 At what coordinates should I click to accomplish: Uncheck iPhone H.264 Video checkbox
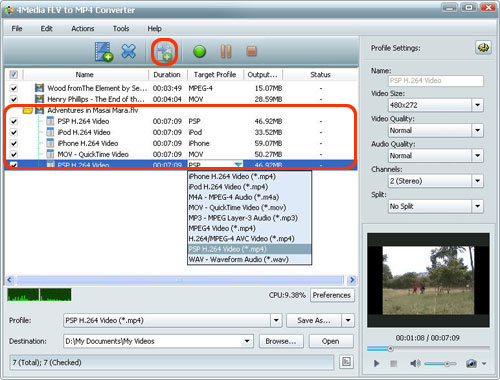point(14,143)
